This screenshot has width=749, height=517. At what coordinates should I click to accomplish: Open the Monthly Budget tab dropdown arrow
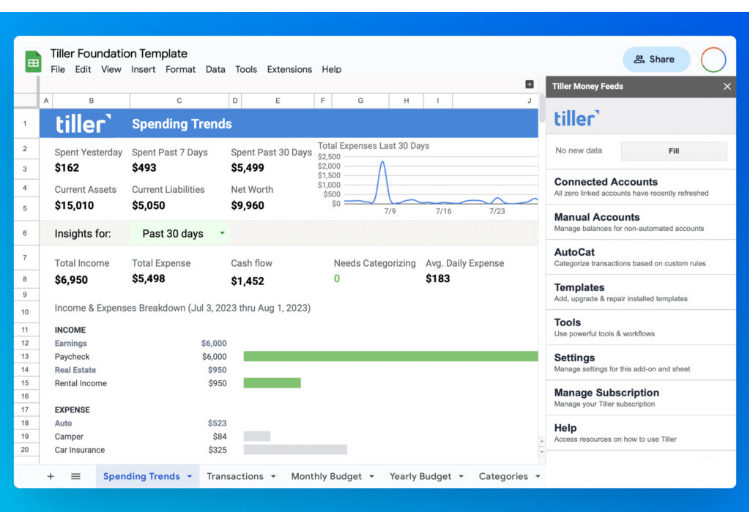(x=372, y=477)
